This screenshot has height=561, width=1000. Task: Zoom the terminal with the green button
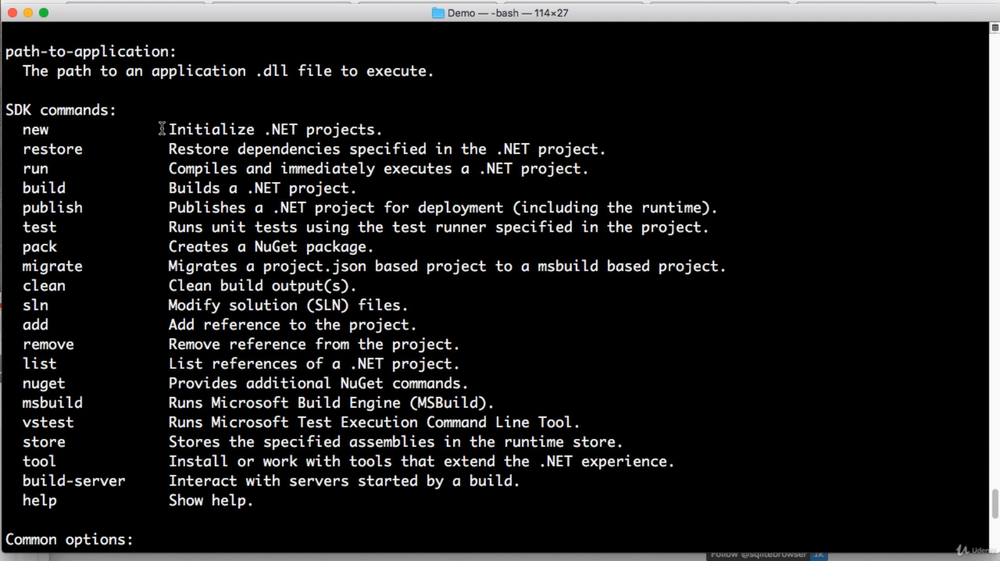point(44,13)
